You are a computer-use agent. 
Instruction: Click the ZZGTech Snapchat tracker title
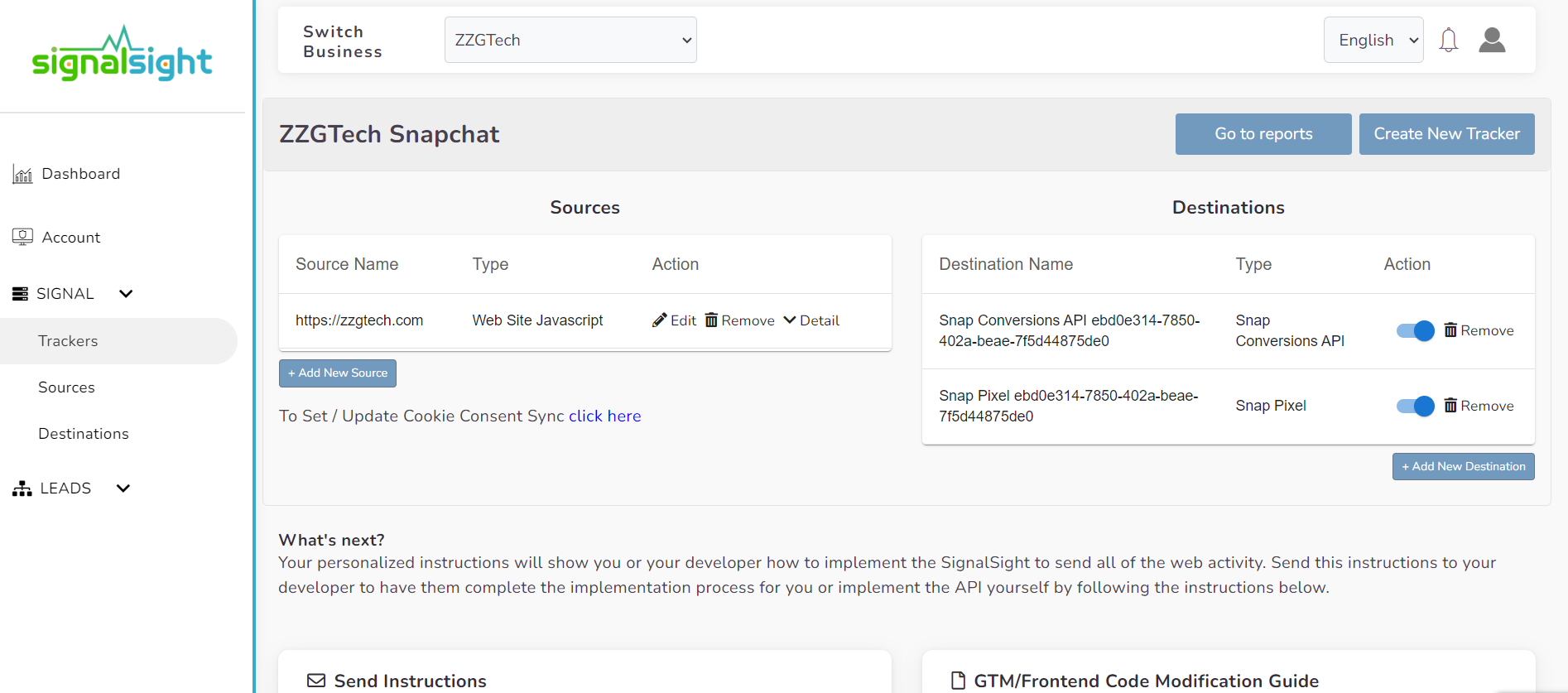pyautogui.click(x=389, y=134)
